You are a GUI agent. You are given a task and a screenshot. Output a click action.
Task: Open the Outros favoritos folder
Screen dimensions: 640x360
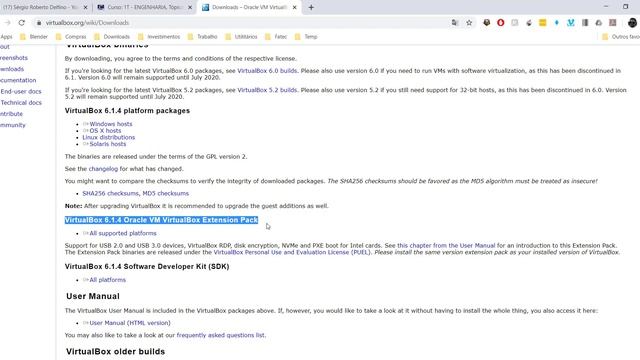pos(621,37)
